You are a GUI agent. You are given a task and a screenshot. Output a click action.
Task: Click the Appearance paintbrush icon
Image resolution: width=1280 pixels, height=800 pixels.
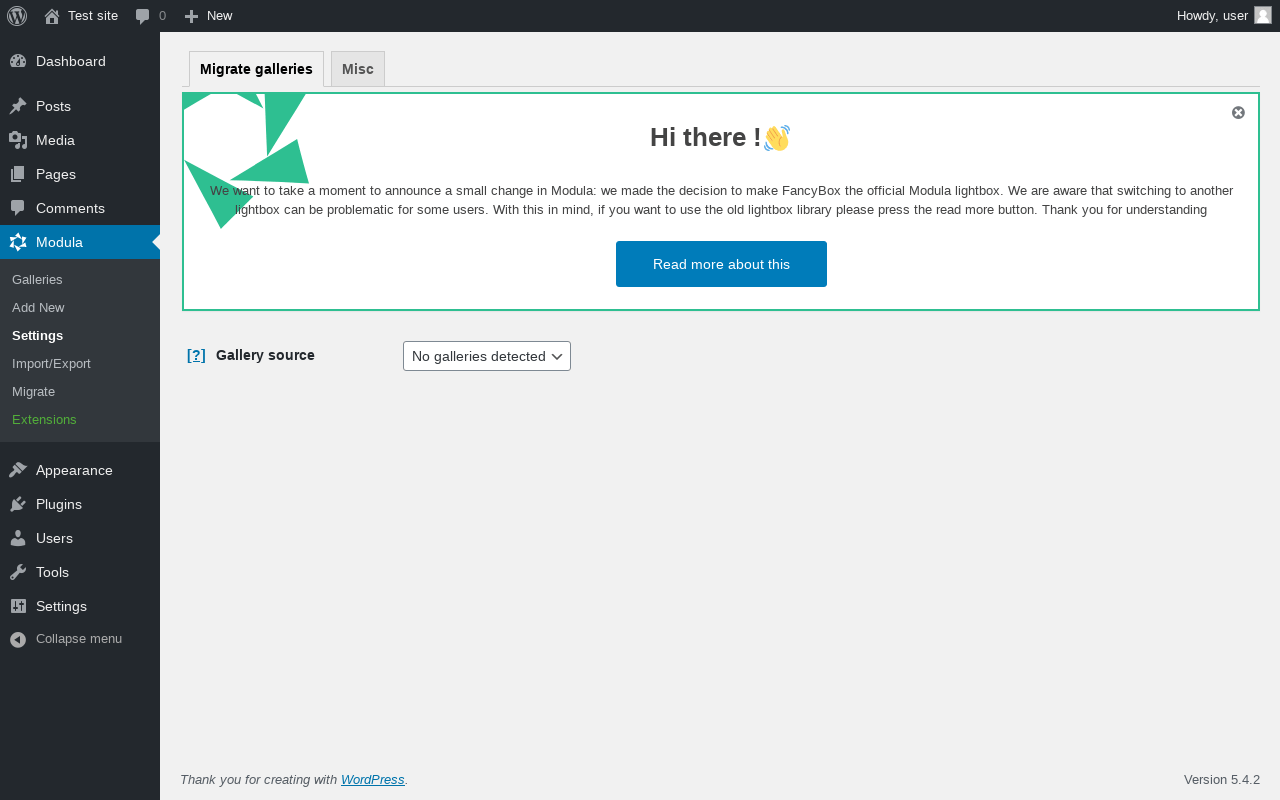[x=18, y=470]
